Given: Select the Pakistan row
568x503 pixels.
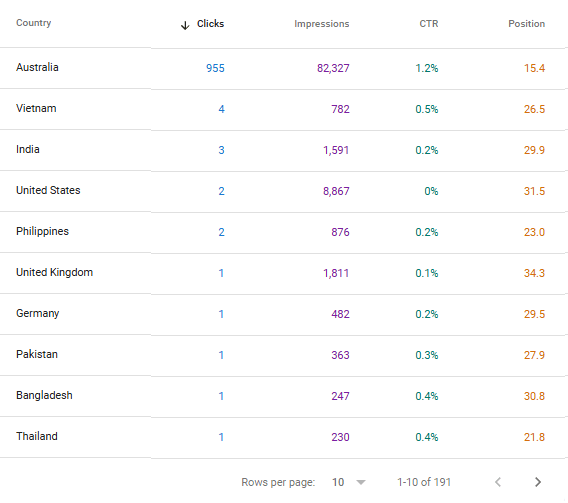Looking at the screenshot, I should pos(284,355).
